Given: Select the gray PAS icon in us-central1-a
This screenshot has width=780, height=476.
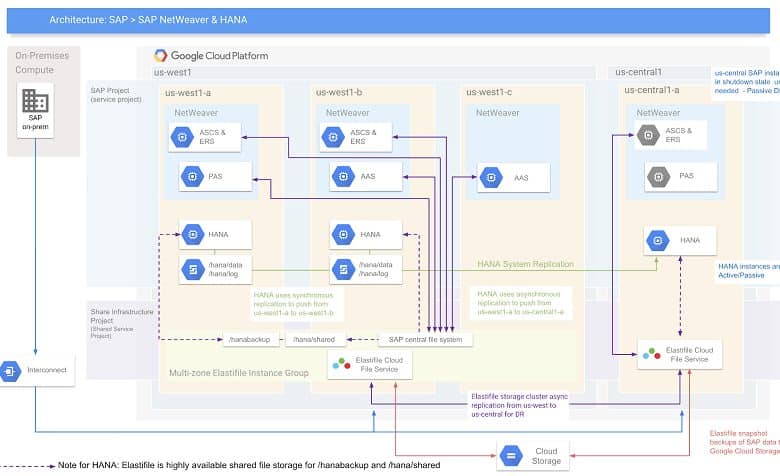Looking at the screenshot, I should tap(659, 176).
